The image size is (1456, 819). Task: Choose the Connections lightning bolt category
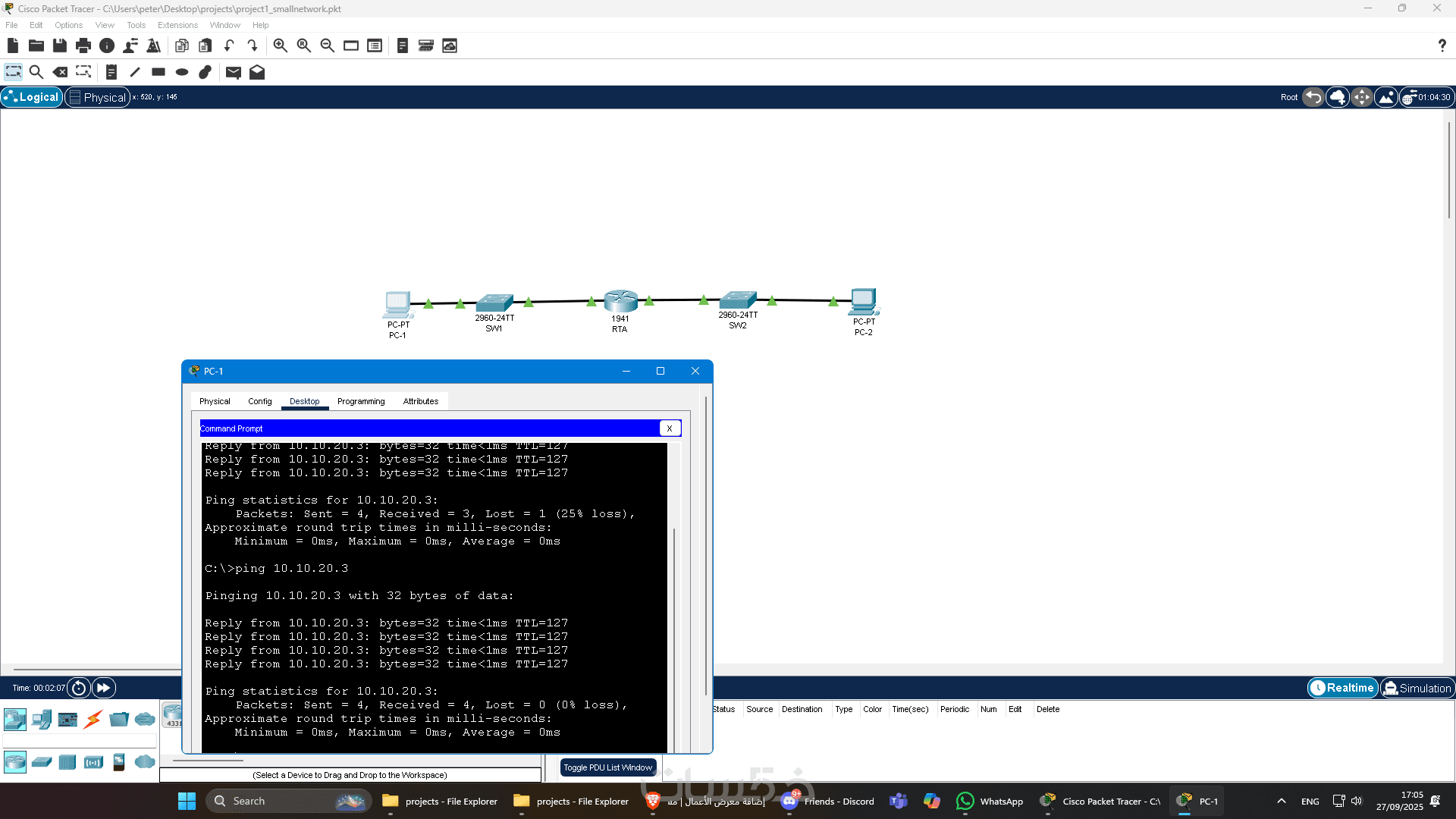click(x=93, y=719)
